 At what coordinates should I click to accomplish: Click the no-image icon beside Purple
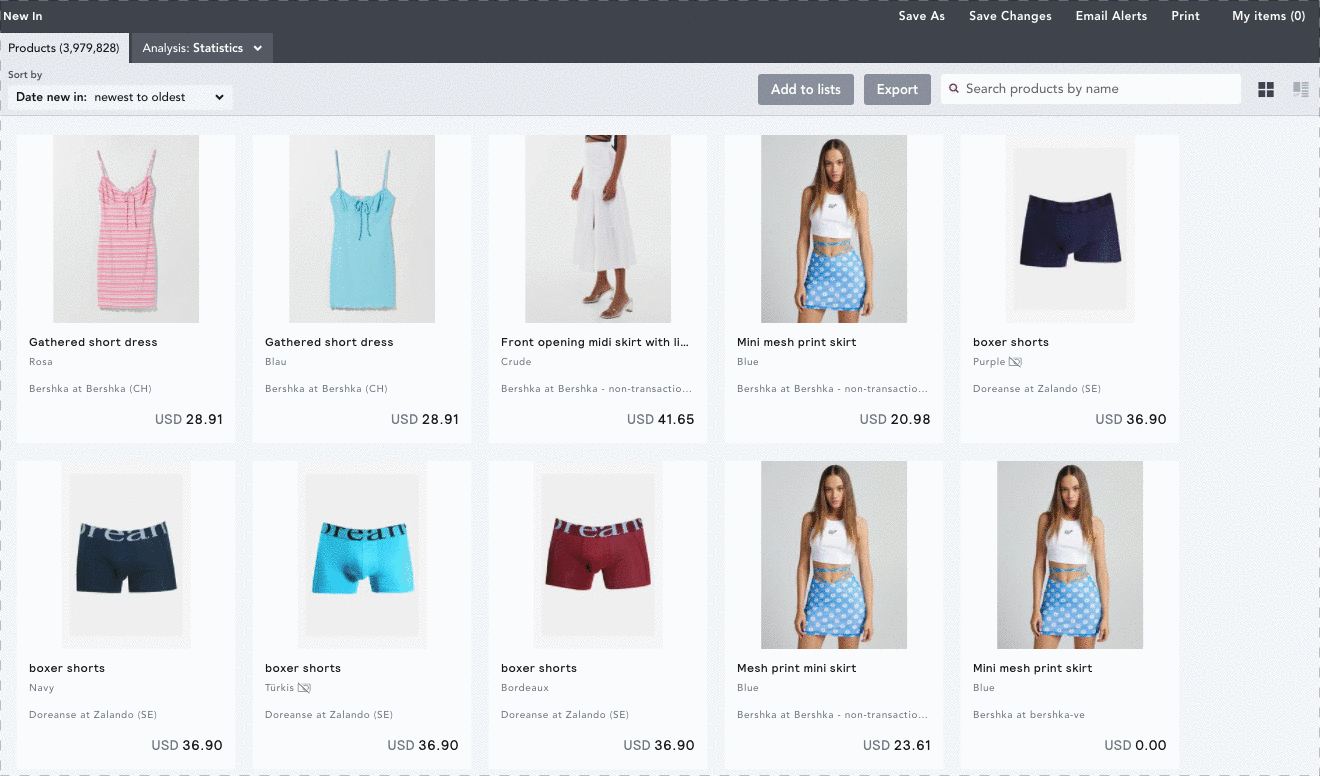[x=1016, y=362]
